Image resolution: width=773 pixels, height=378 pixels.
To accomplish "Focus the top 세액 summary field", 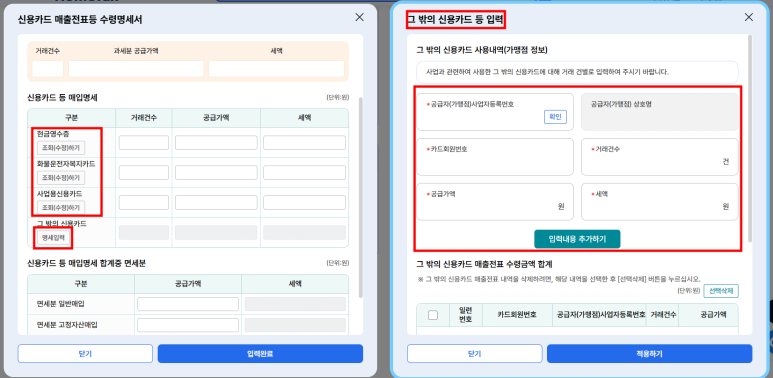I will (x=277, y=69).
